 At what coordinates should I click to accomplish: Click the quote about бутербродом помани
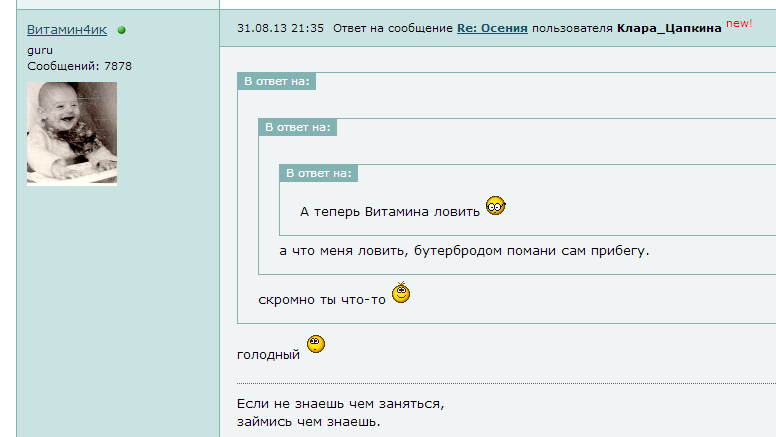(x=464, y=251)
